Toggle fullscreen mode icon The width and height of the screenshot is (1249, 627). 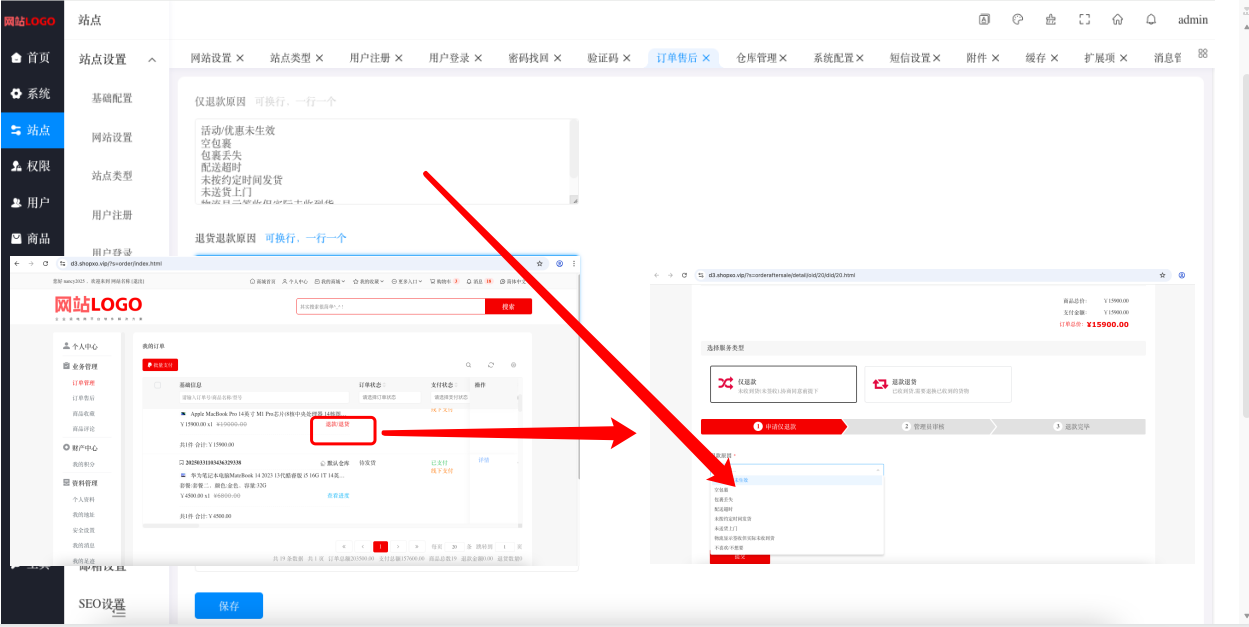click(1084, 19)
